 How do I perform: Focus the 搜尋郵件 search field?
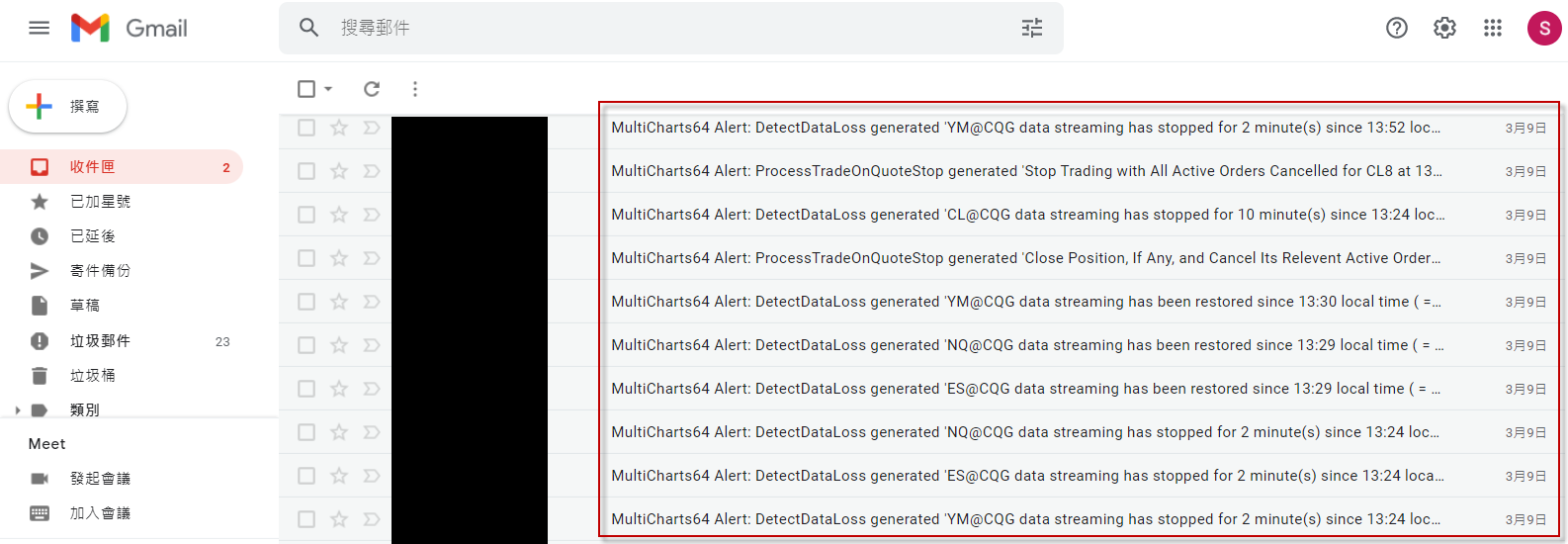[672, 28]
